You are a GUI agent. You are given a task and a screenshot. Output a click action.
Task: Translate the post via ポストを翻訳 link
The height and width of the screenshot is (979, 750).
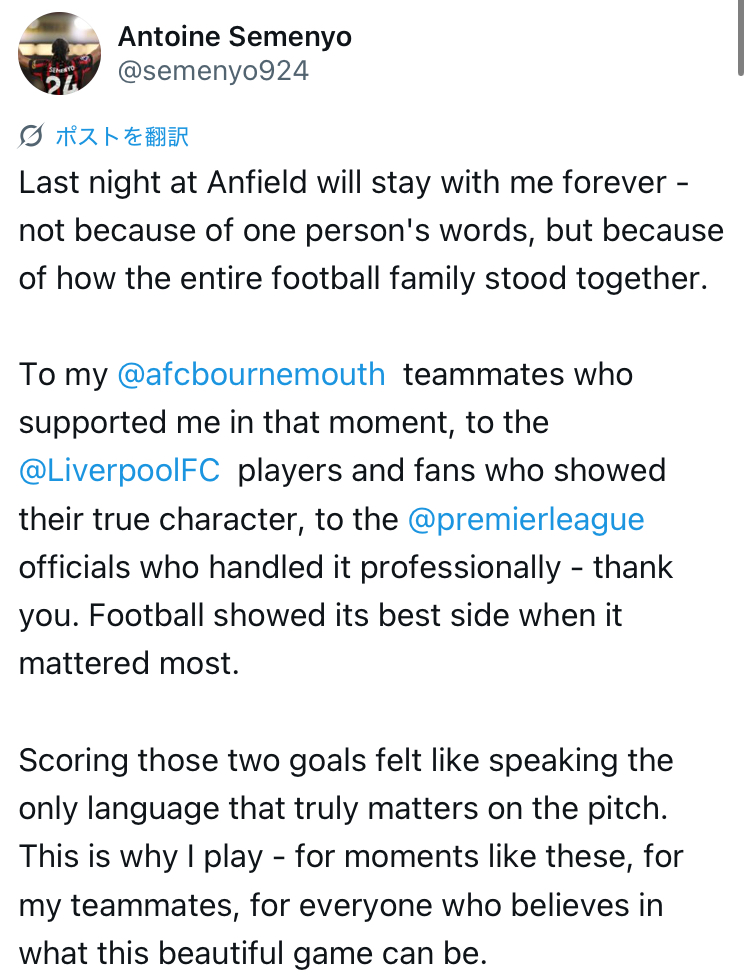click(x=122, y=137)
